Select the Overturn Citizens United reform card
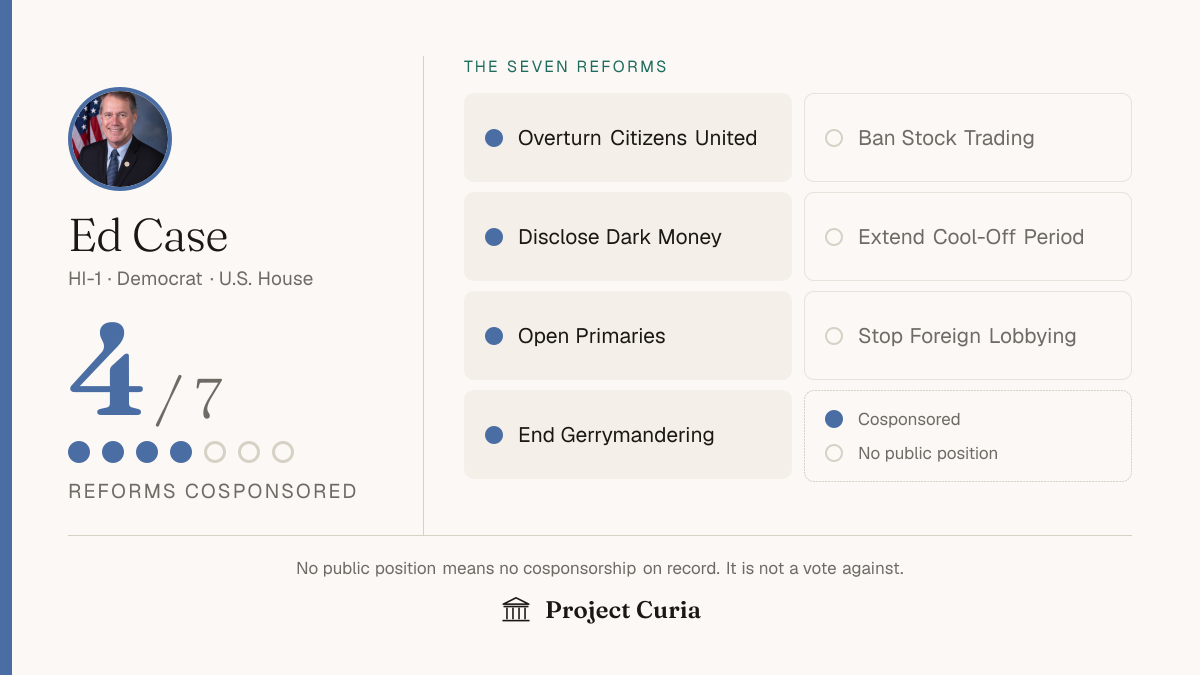 (628, 138)
